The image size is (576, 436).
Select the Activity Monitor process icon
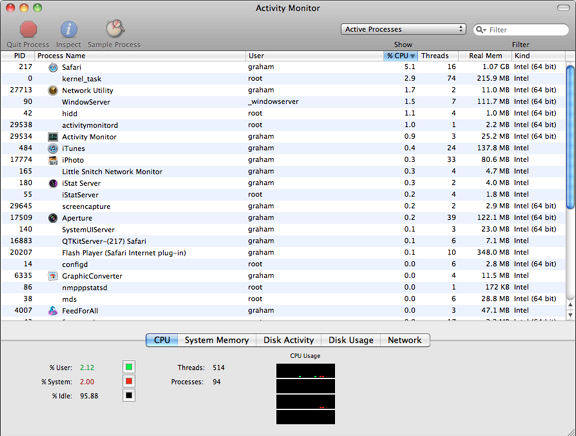[53, 137]
